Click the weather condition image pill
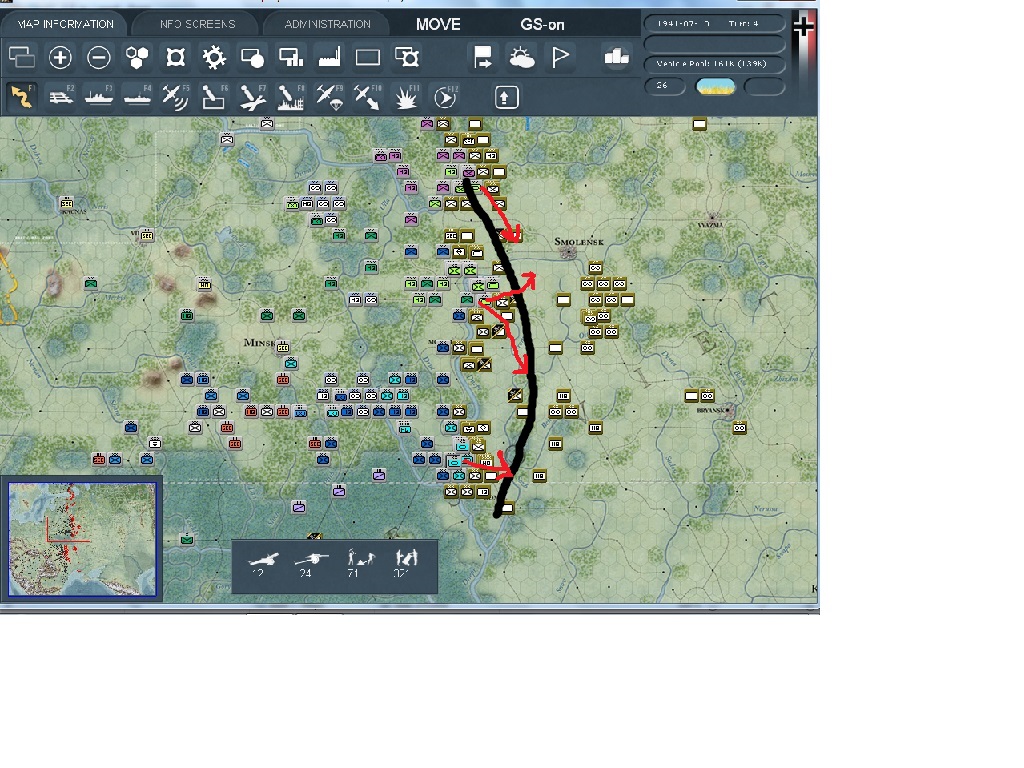Image resolution: width=1024 pixels, height=768 pixels. click(x=716, y=86)
